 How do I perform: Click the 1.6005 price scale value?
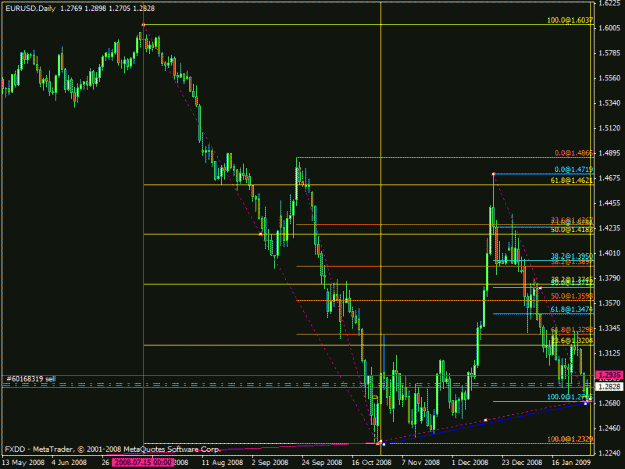click(x=610, y=28)
